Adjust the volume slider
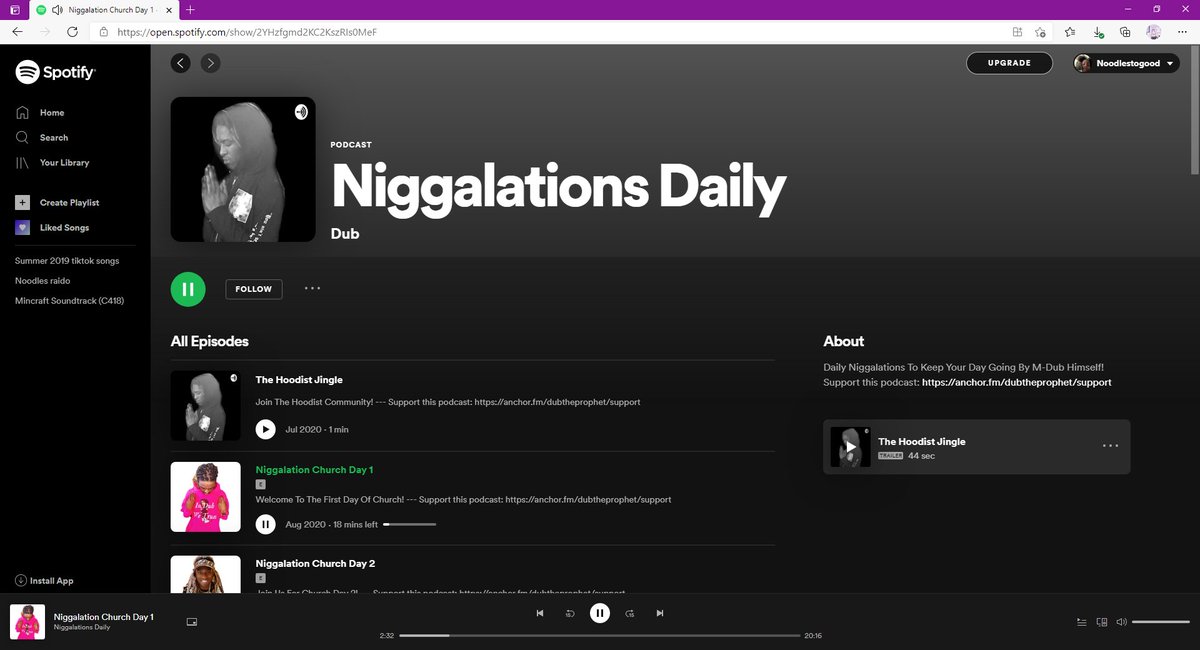Image resolution: width=1200 pixels, height=650 pixels. [1160, 622]
